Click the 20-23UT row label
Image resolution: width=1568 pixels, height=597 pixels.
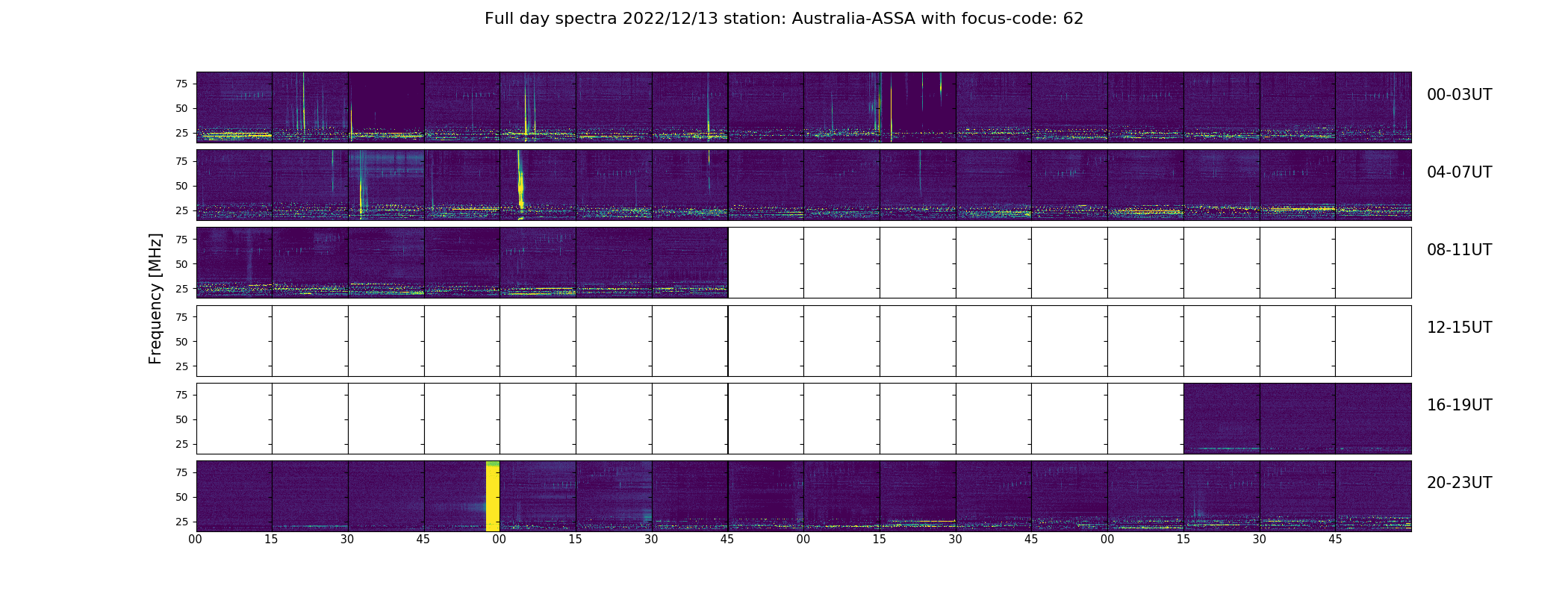point(1459,483)
